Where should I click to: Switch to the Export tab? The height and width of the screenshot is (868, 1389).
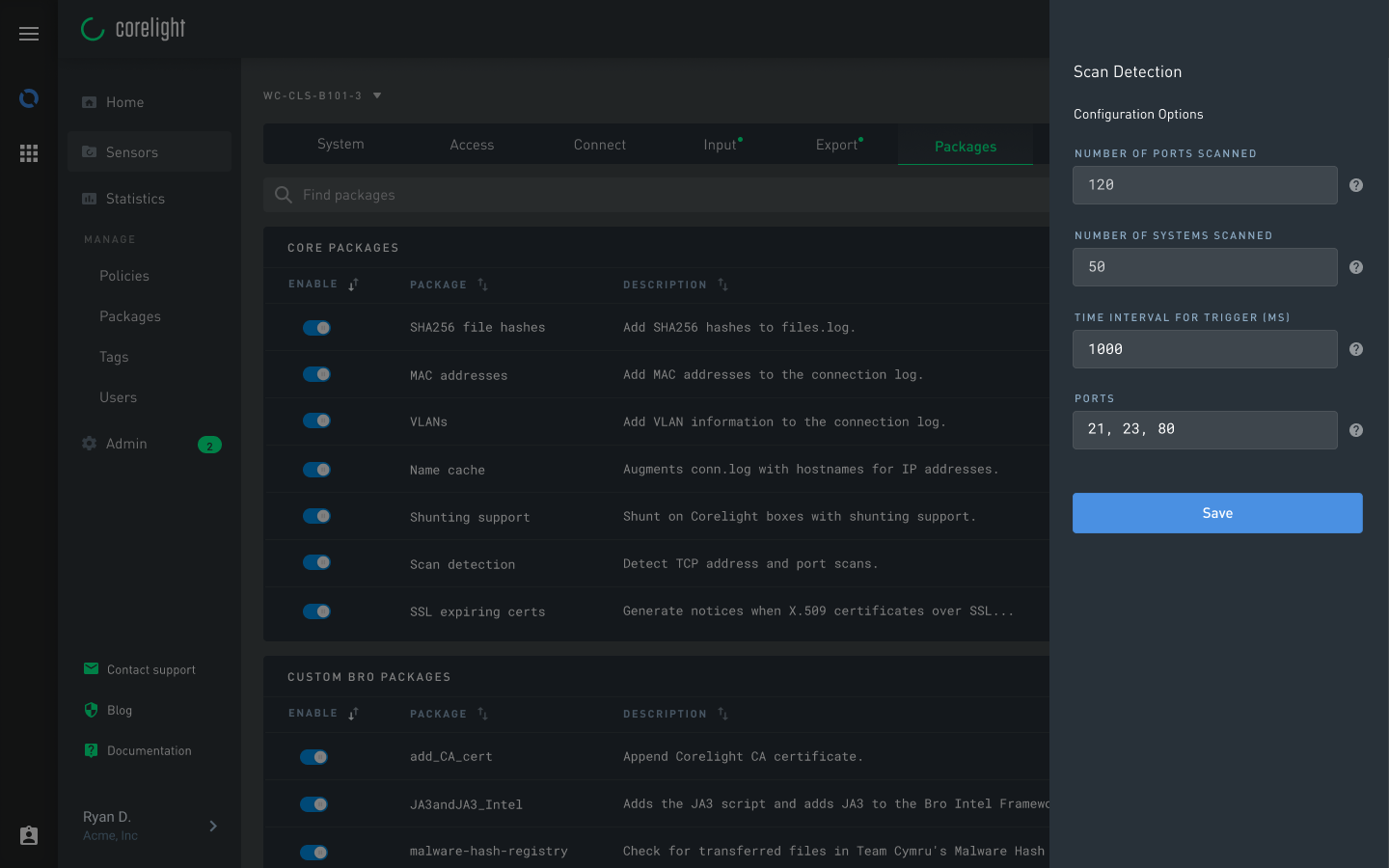point(835,145)
